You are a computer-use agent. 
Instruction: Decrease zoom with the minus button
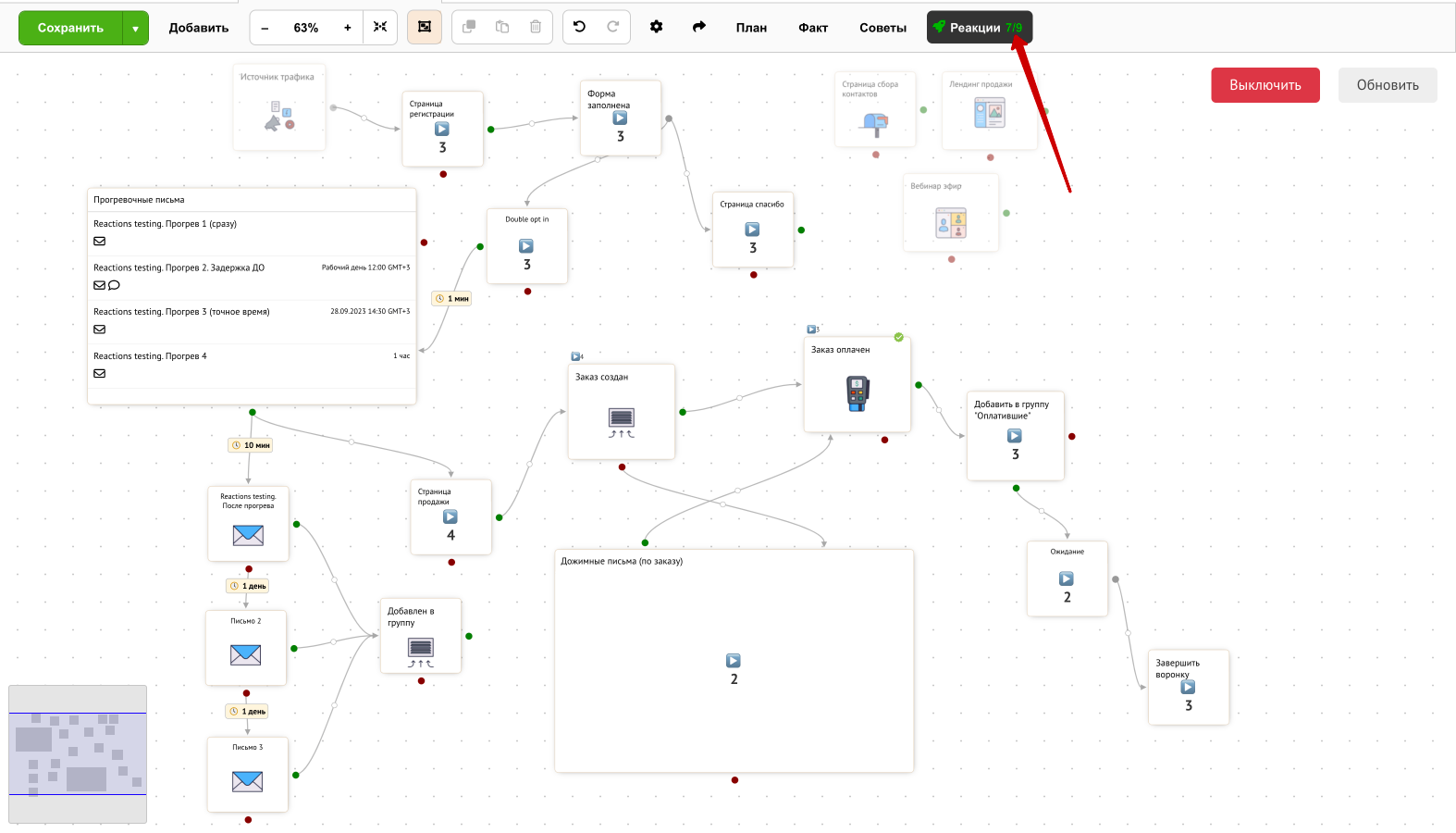265,28
